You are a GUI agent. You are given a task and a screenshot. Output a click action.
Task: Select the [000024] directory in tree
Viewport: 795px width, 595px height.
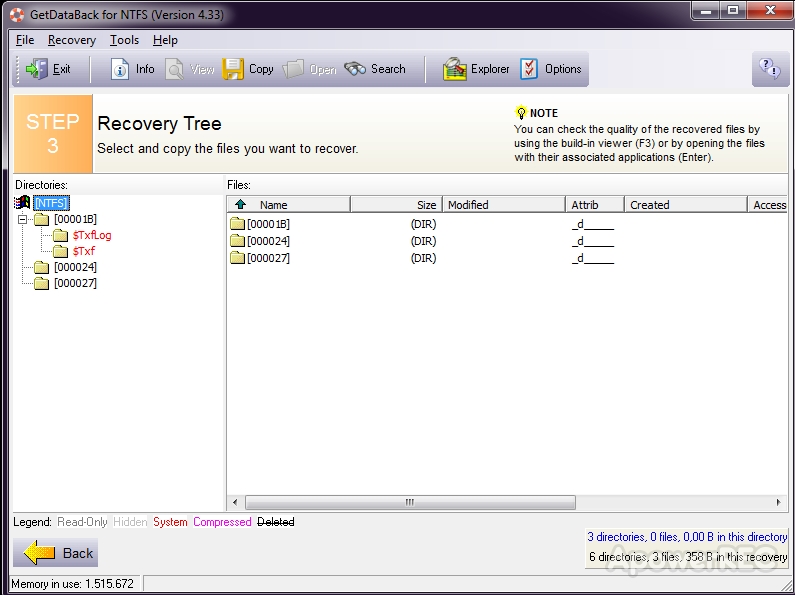(x=75, y=267)
